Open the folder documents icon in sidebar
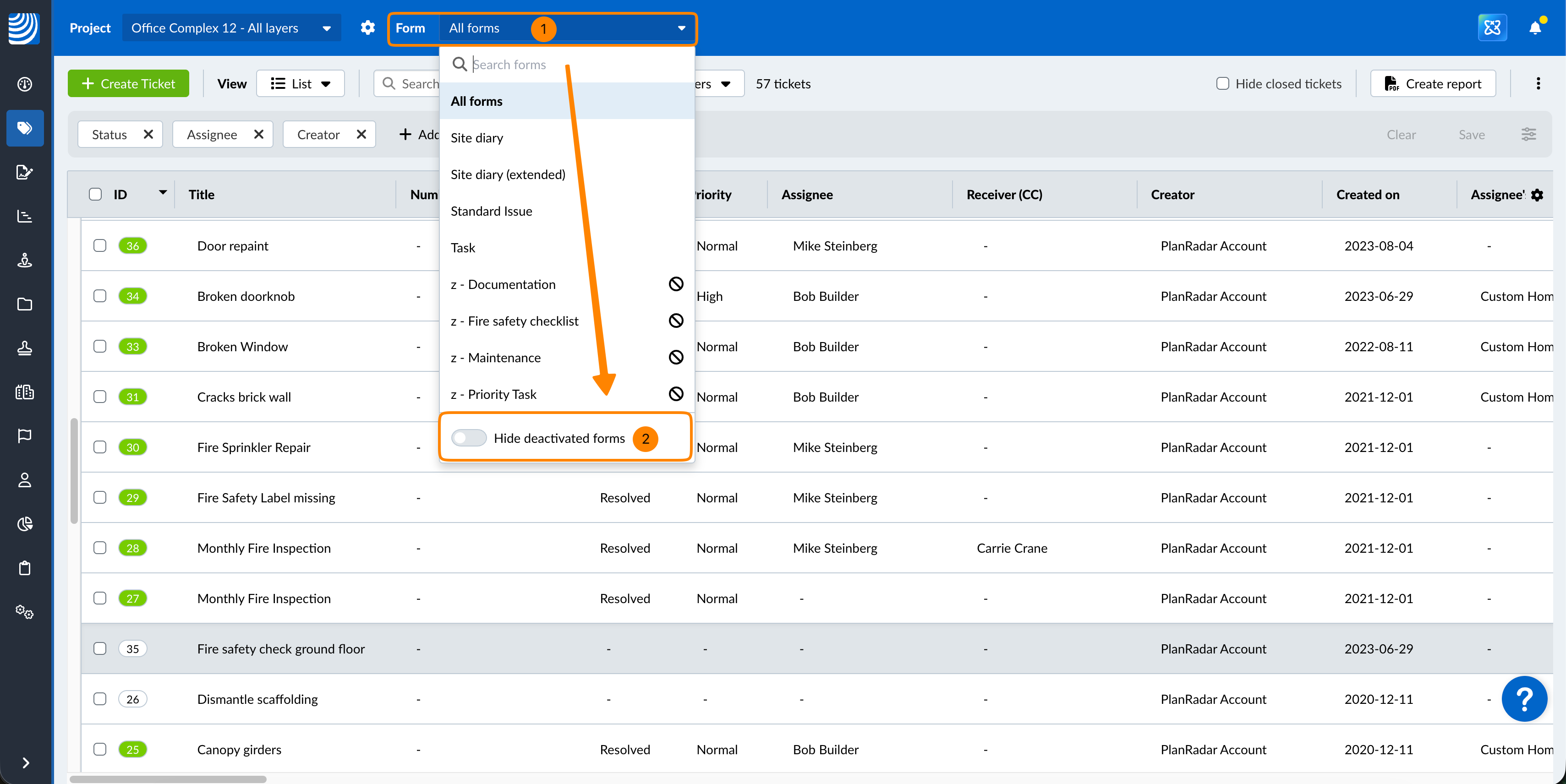 coord(25,304)
